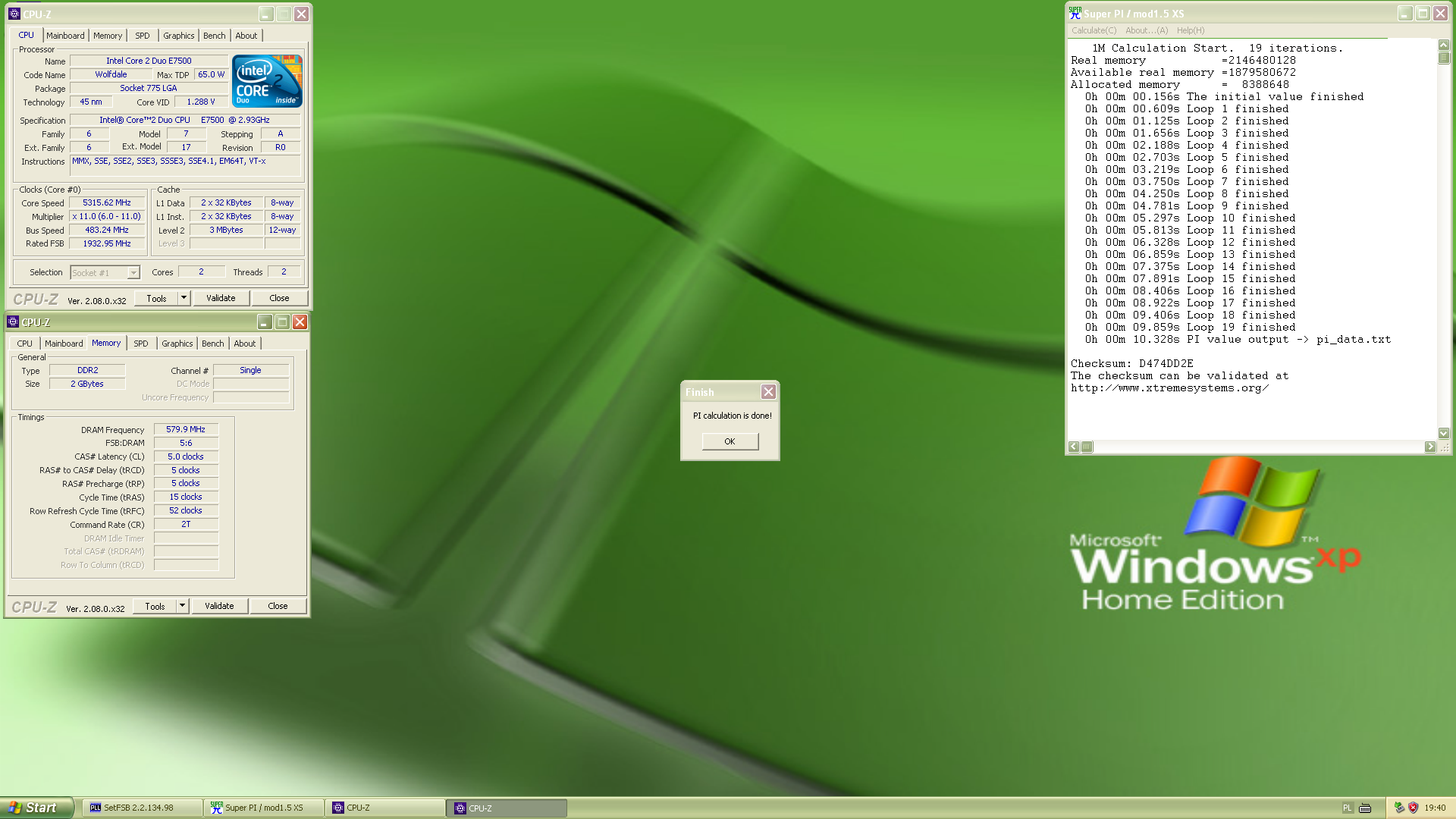Click Super PI horizontal scroll left arrow
This screenshot has height=819, width=1456.
coord(1074,447)
